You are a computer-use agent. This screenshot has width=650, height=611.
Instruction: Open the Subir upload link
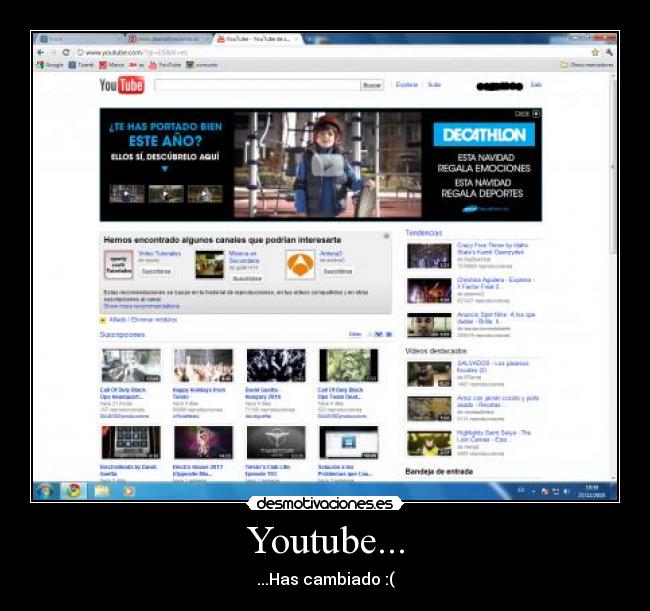434,85
